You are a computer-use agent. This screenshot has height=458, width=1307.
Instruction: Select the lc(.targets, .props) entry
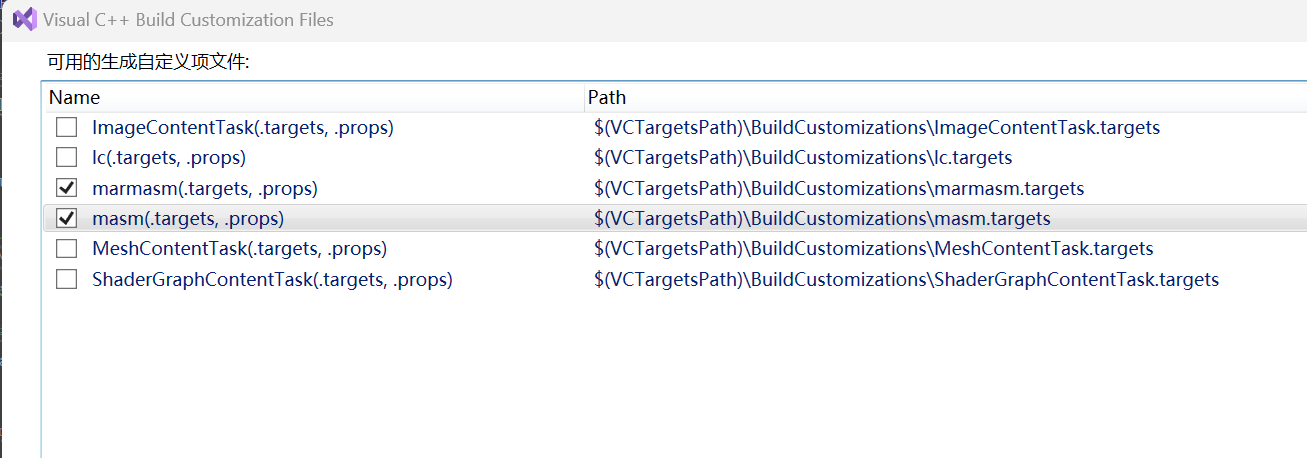click(169, 157)
